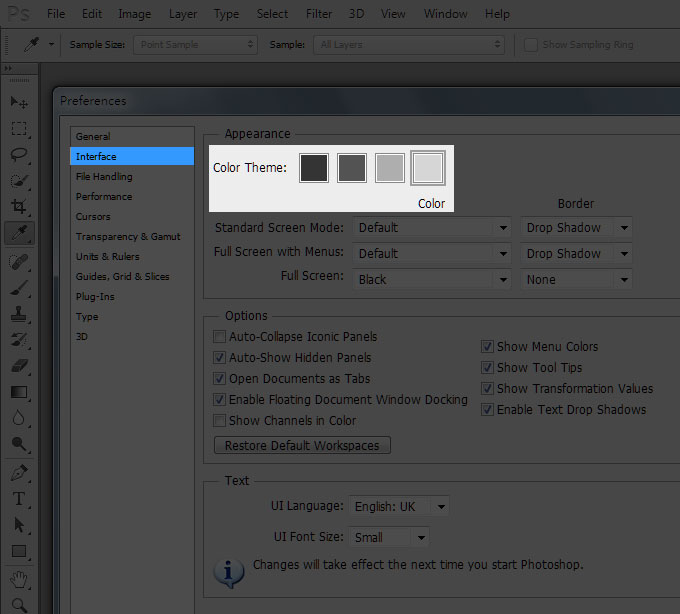Toggle Show Transformation Values

[x=487, y=388]
